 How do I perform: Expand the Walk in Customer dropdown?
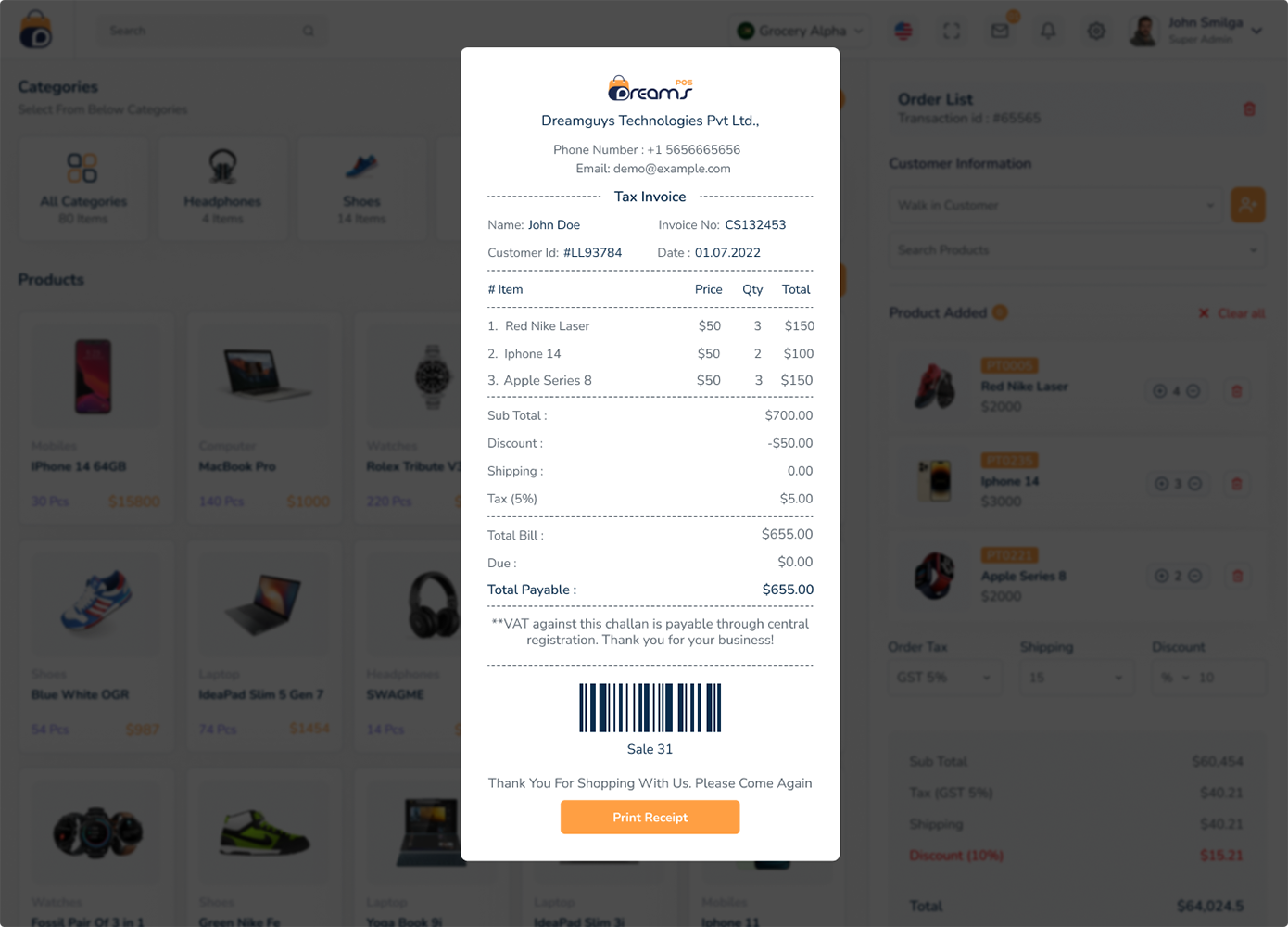(x=1055, y=205)
